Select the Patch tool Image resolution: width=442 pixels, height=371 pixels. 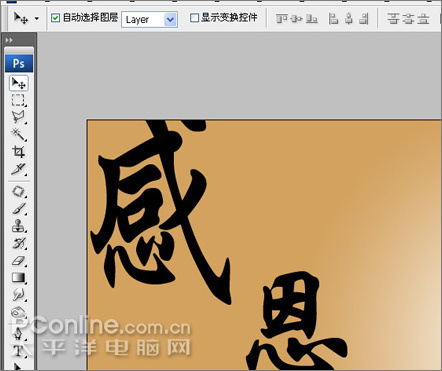tap(18, 192)
